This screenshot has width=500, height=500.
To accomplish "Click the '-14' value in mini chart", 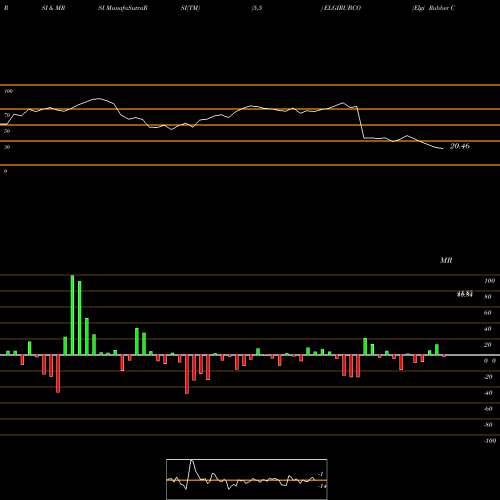I will (322, 486).
